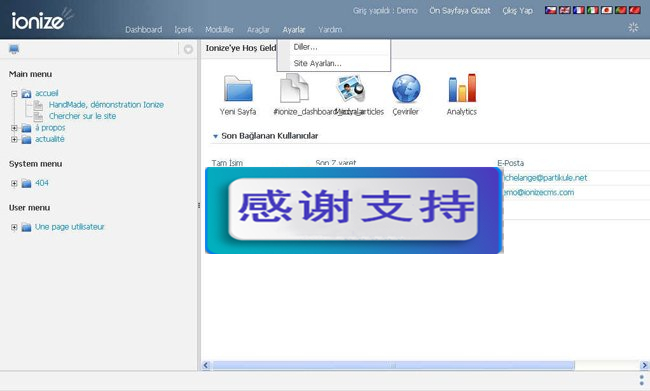Select the French flag language icon
This screenshot has height=391, width=650.
pos(579,10)
